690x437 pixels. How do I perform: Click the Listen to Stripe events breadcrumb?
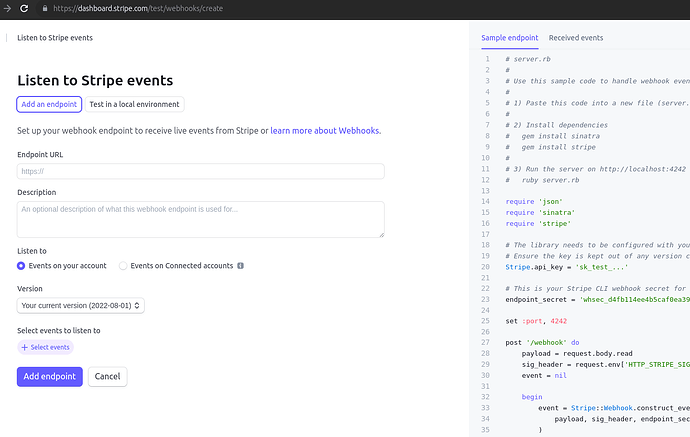pos(55,38)
